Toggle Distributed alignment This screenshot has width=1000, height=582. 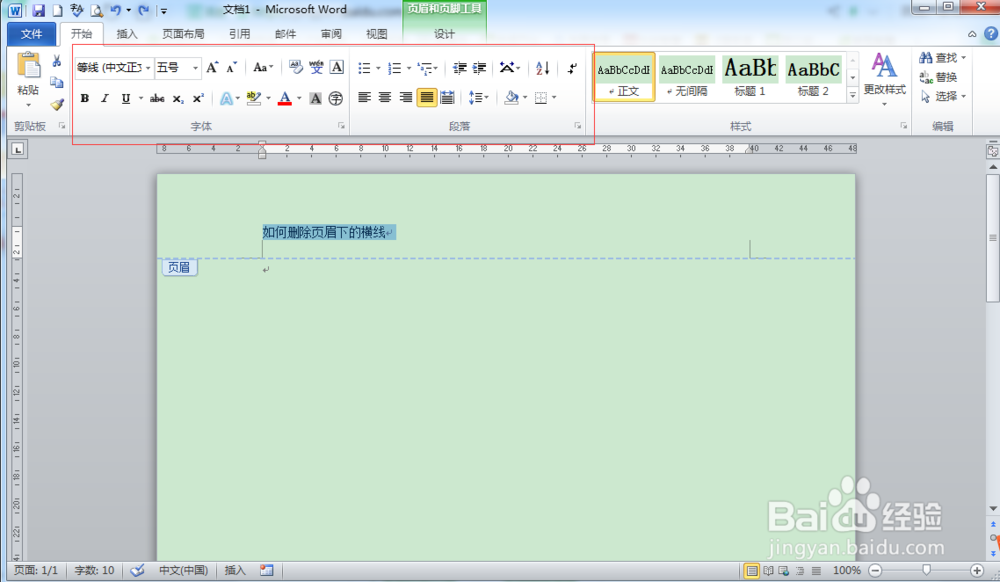[x=448, y=98]
